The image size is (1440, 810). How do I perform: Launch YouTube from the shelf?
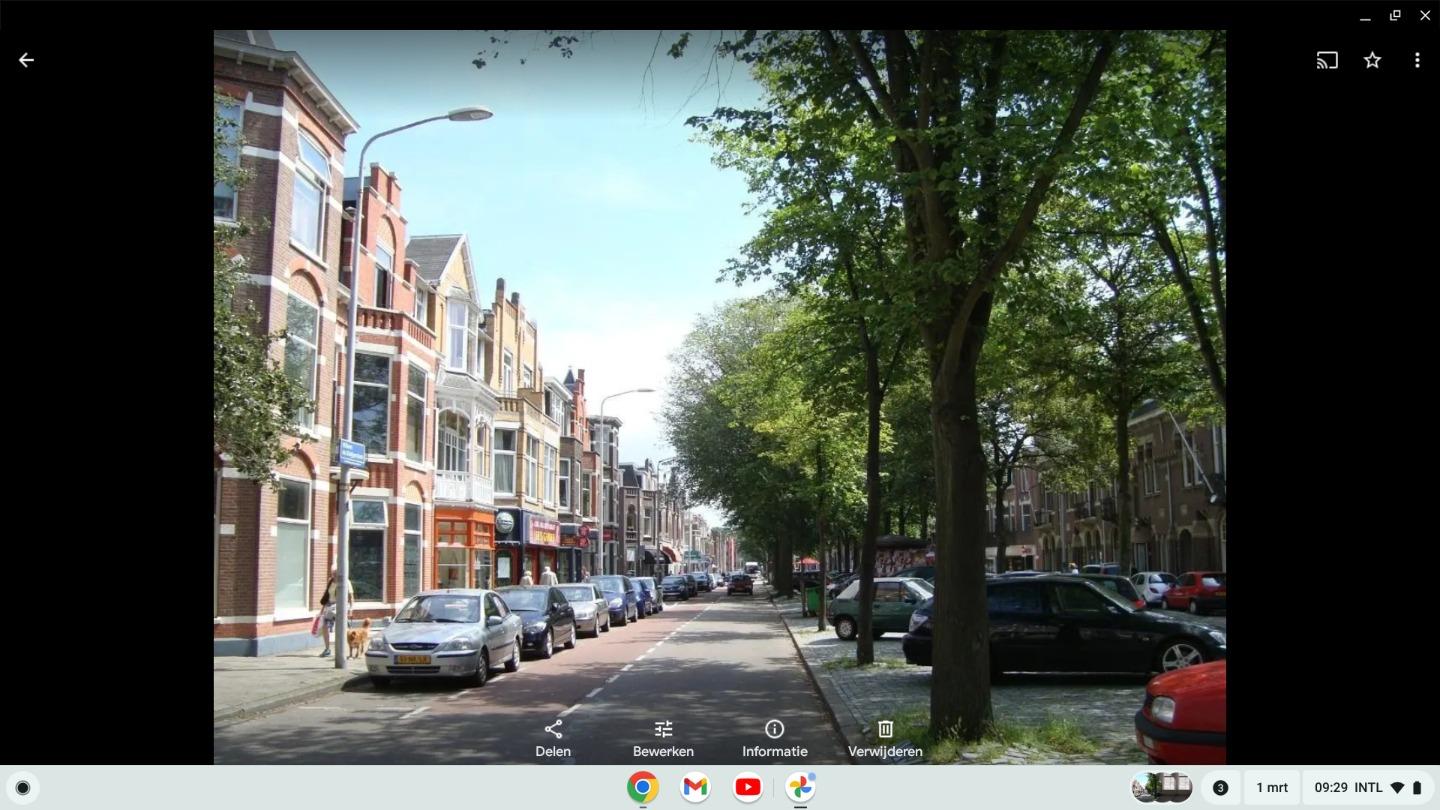(x=747, y=787)
